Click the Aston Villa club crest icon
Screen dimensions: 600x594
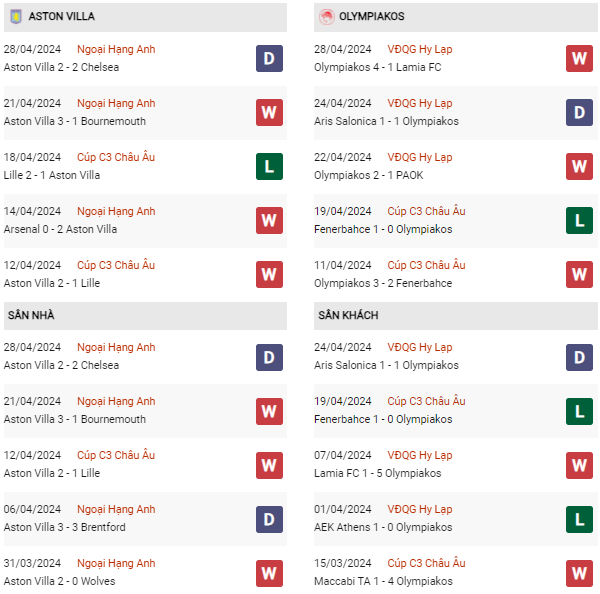point(15,17)
